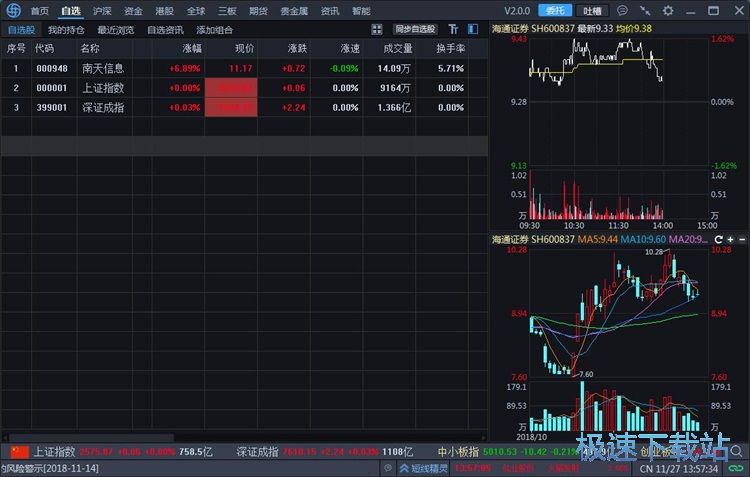Viewport: 750px width, 477px height.
Task: Click the small eye icon in status bar
Action: point(388,468)
